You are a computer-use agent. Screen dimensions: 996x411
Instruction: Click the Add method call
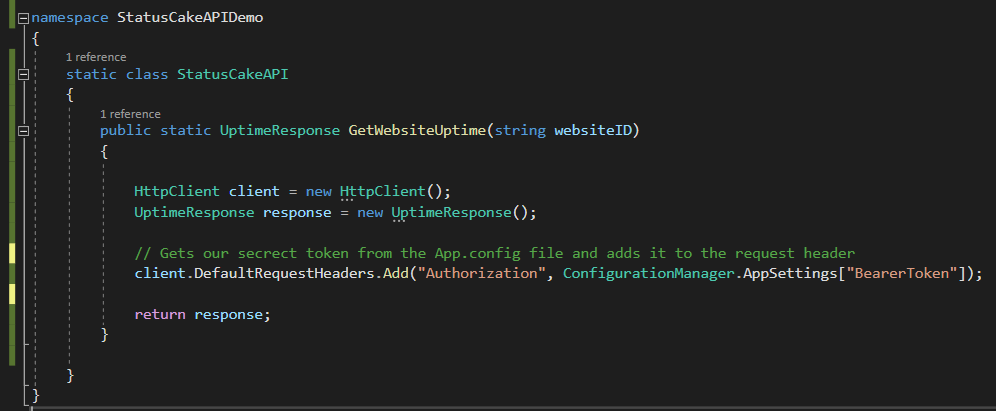pos(395,274)
